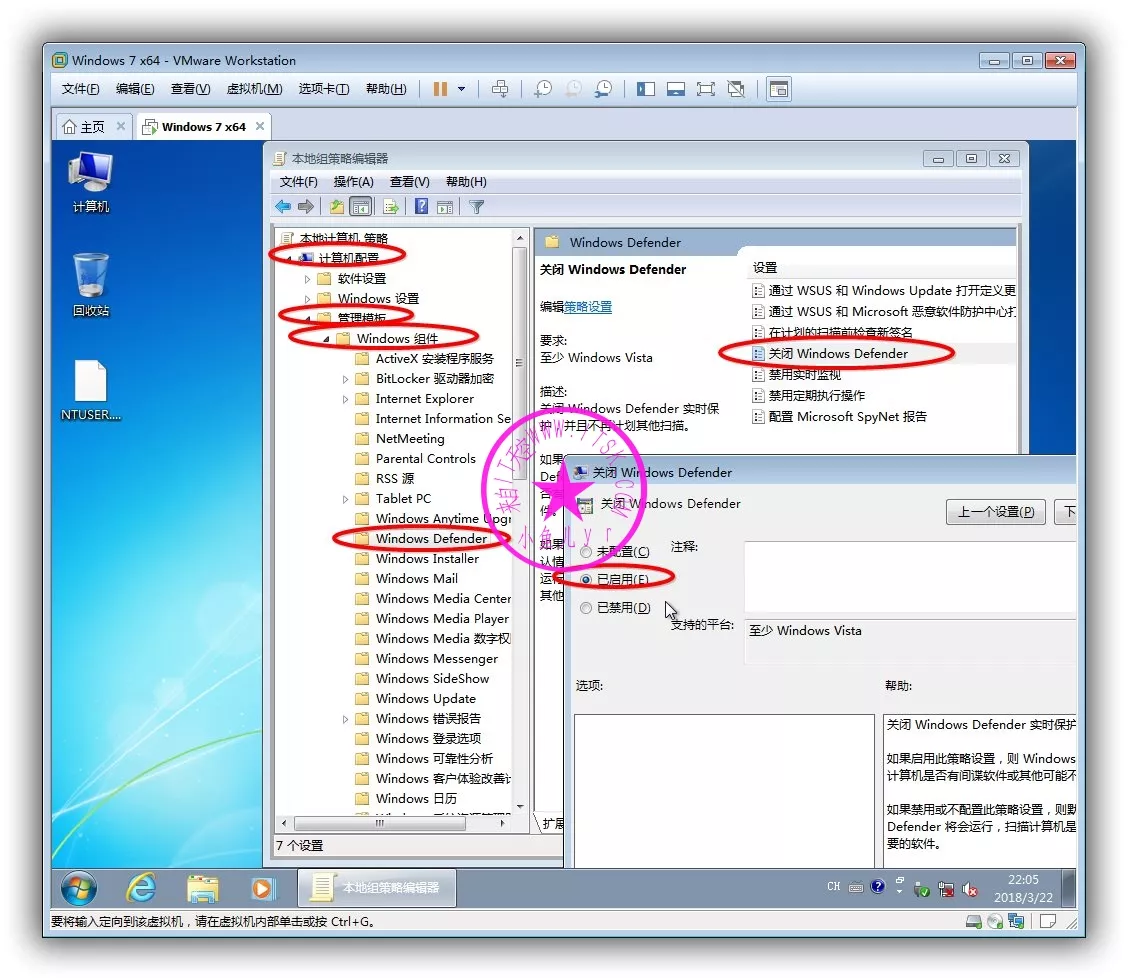Enter VMware full screen mode icon
The image size is (1128, 980).
pyautogui.click(x=706, y=89)
